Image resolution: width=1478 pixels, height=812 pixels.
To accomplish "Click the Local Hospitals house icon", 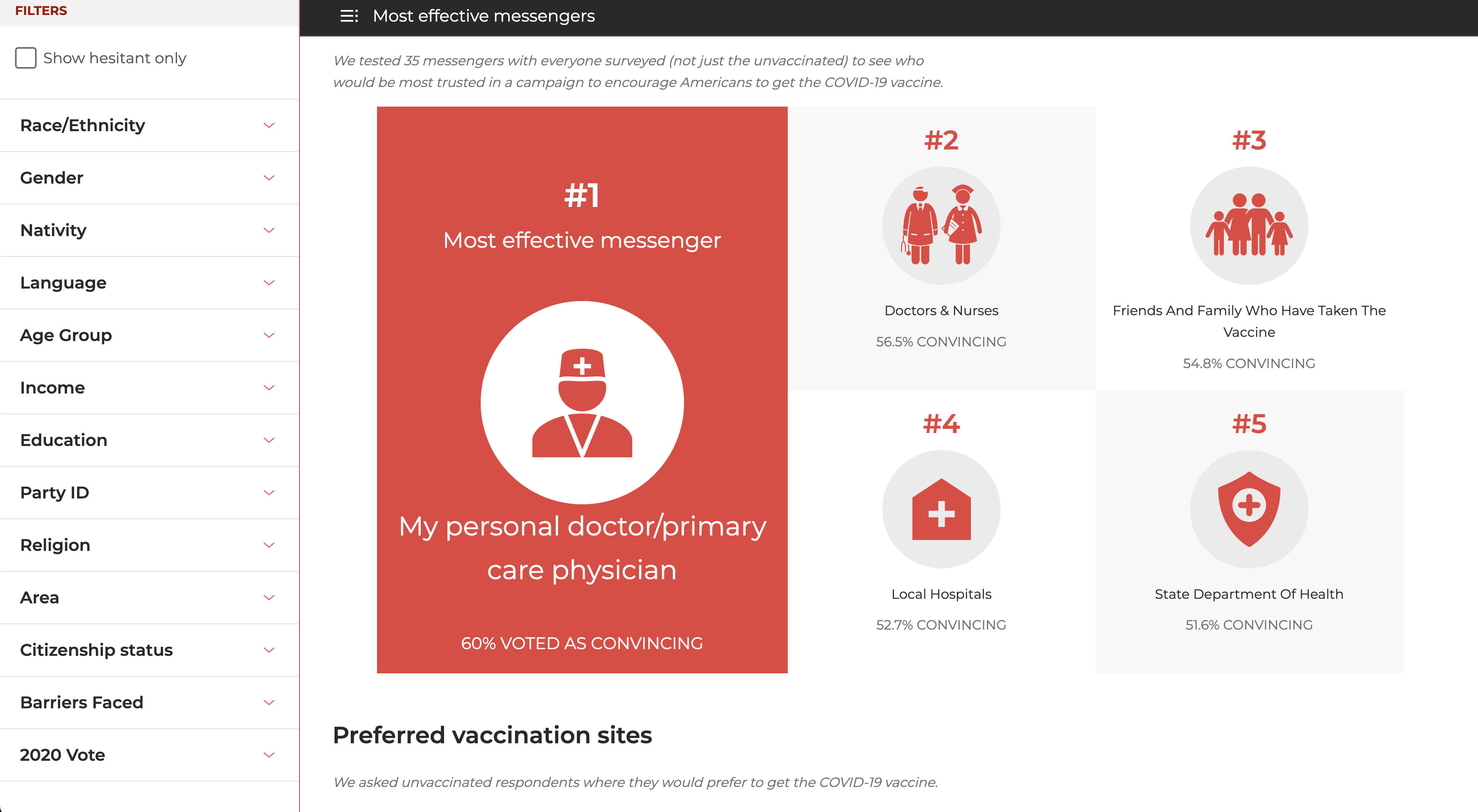I will click(941, 509).
